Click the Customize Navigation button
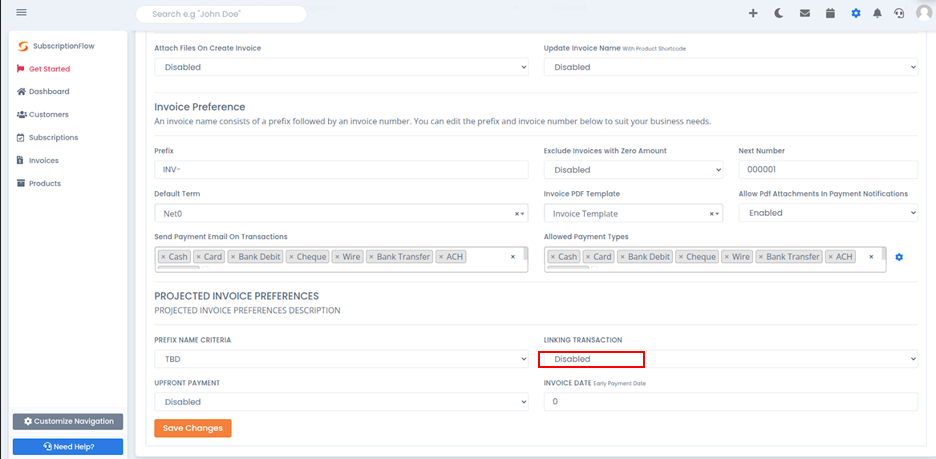This screenshot has height=459, width=936. tap(68, 421)
